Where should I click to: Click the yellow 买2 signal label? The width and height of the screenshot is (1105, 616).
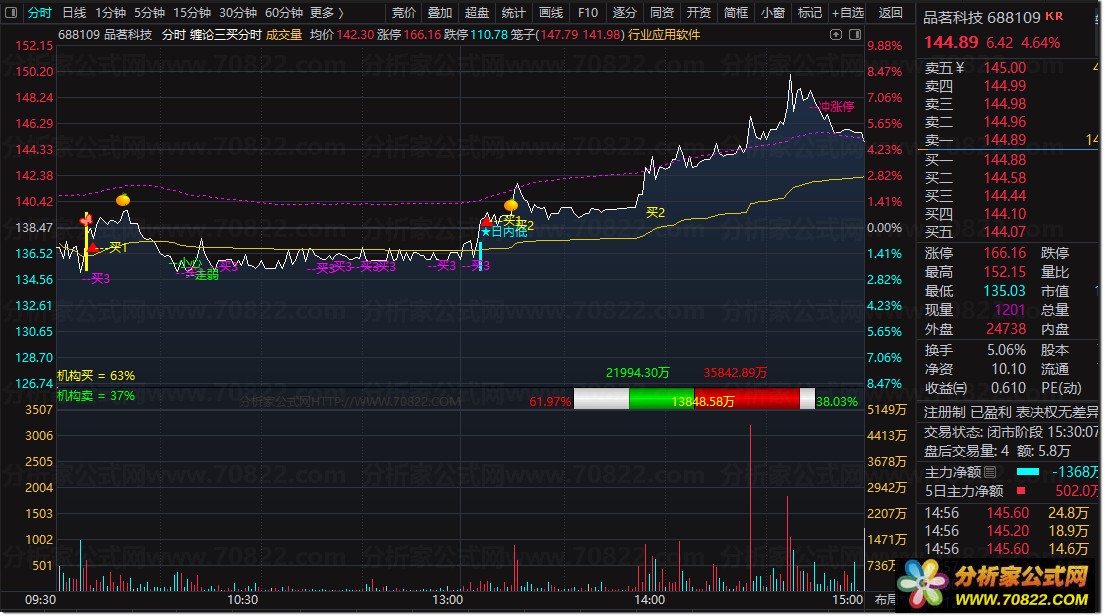pos(655,212)
